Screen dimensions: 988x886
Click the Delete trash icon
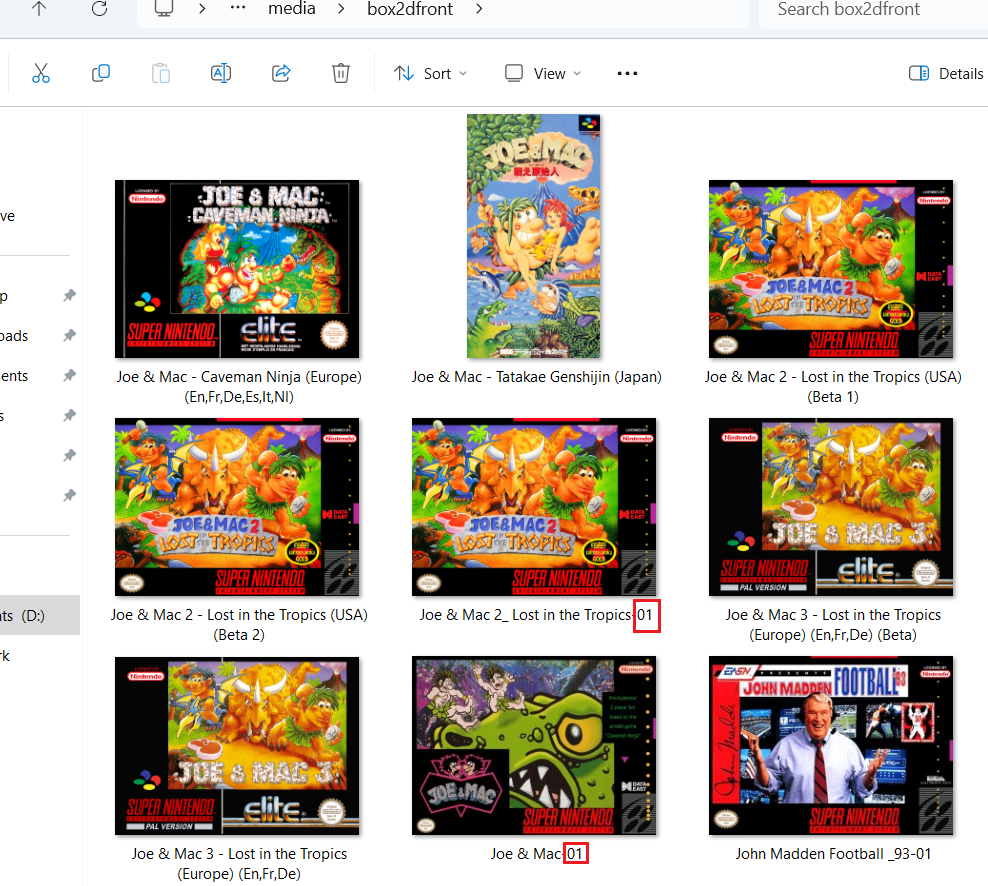(x=341, y=73)
